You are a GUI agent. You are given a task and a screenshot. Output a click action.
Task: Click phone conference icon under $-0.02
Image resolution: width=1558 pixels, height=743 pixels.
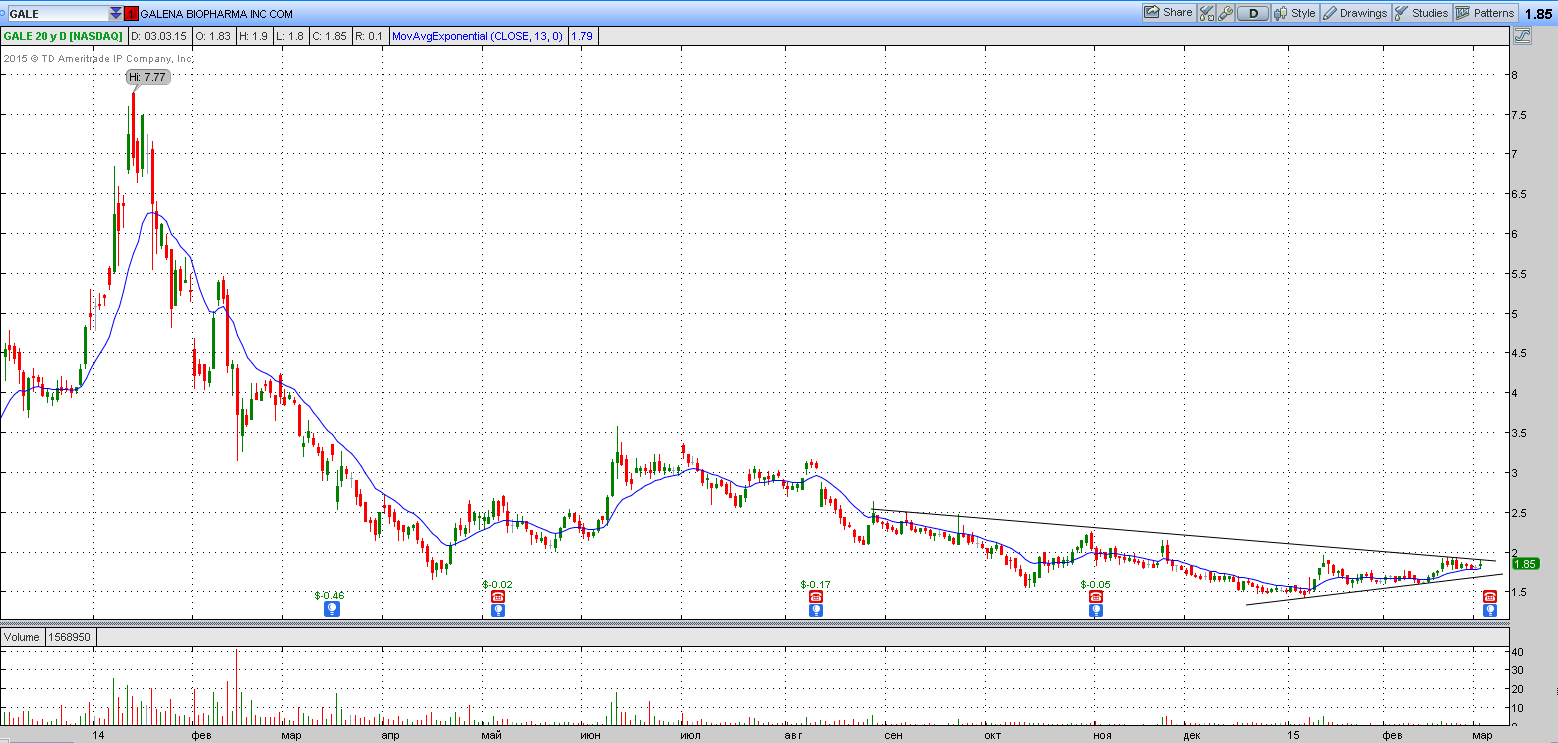tap(498, 596)
